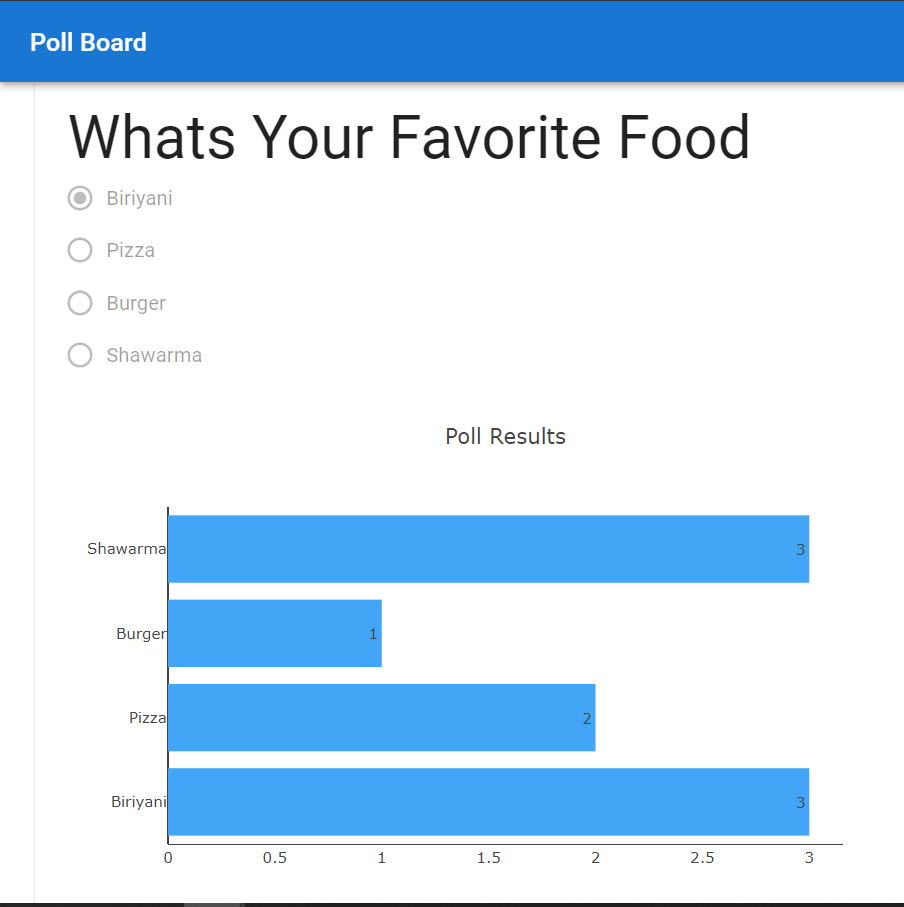Click the Poll Results chart title
The width and height of the screenshot is (904, 907).
click(505, 436)
